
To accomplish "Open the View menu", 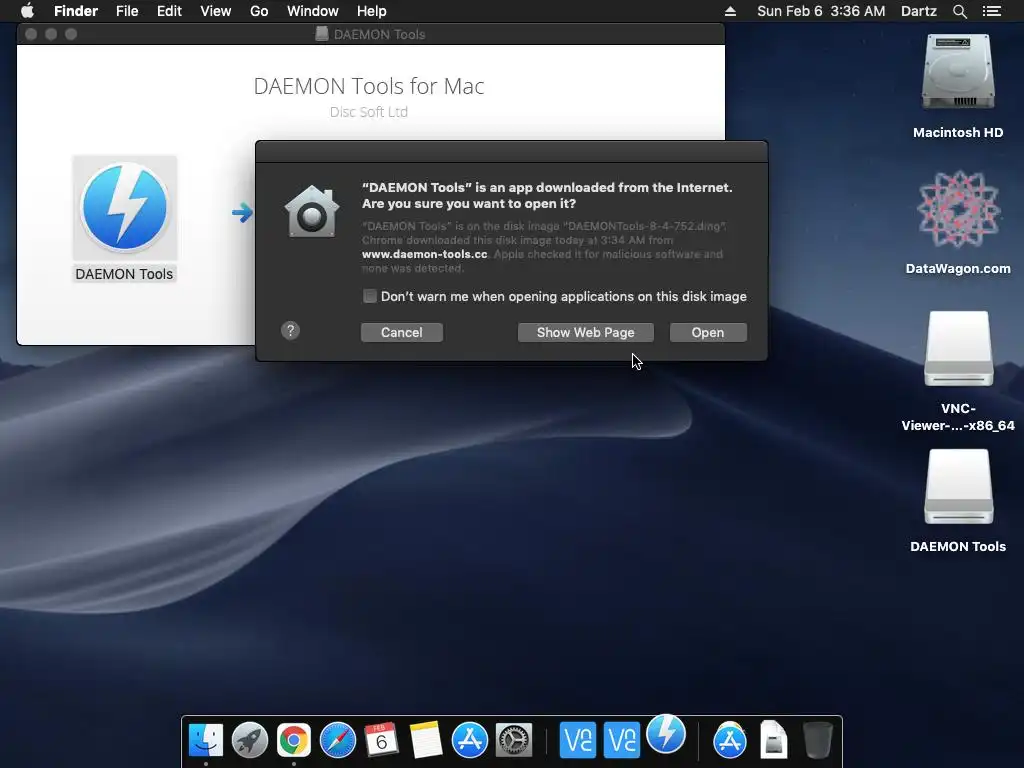I will coord(216,11).
